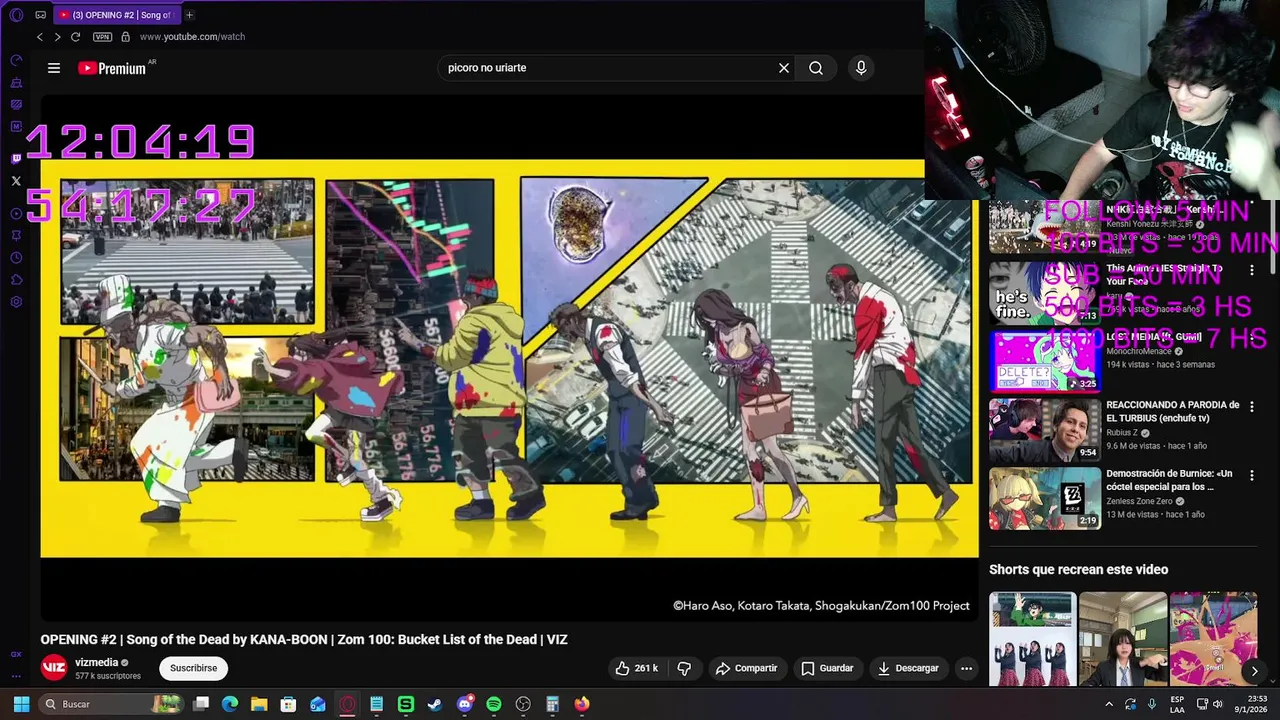Focus the address bar showing www.youtube.com/watch
The width and height of the screenshot is (1280, 720).
coord(192,37)
